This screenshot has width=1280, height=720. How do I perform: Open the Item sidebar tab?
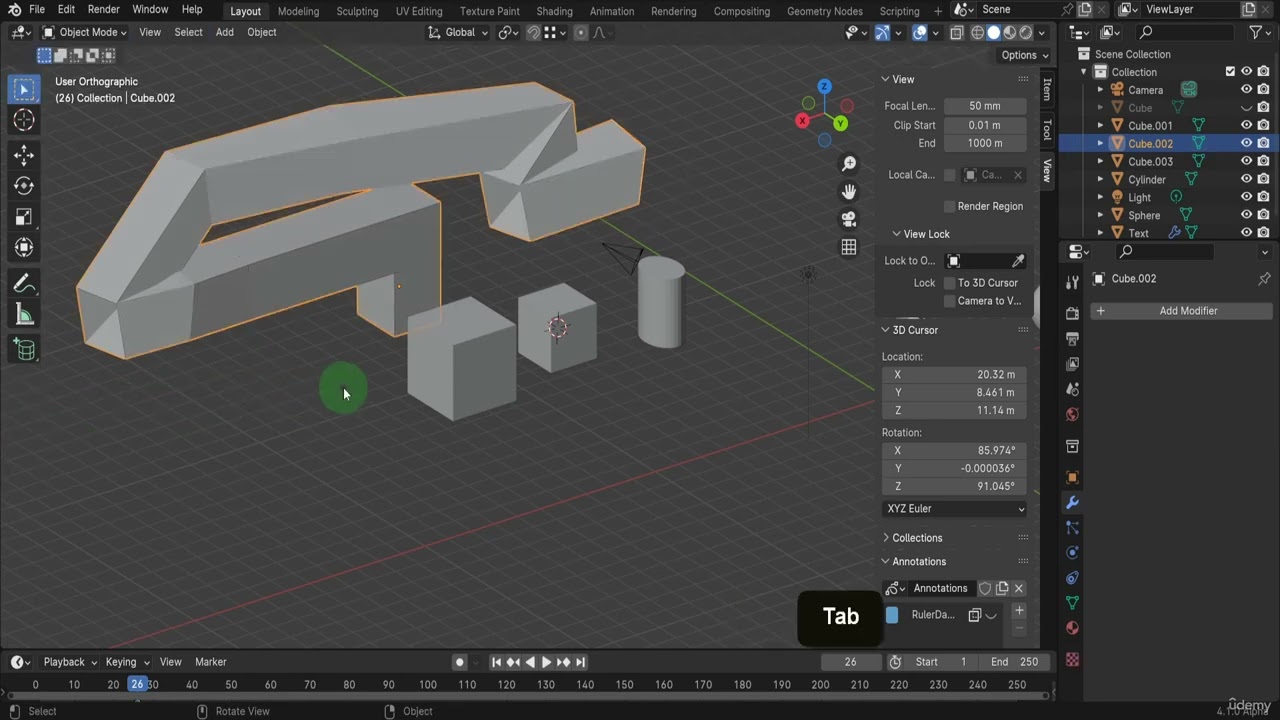[x=1047, y=88]
